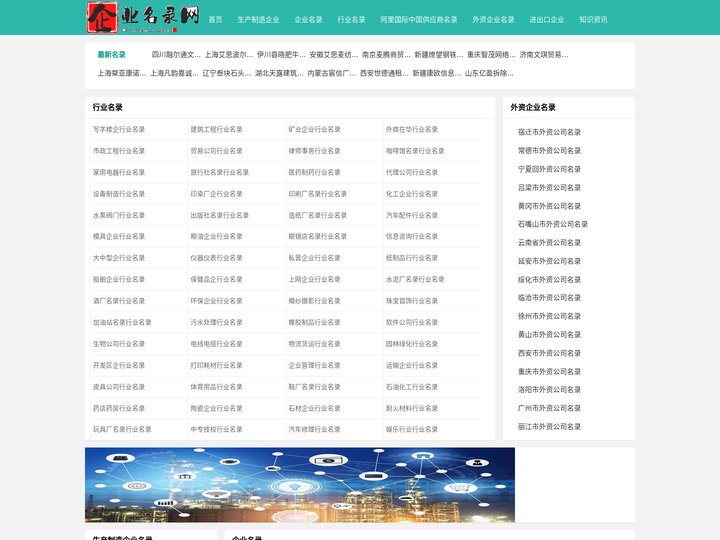720x540 pixels.
Task: Click 徐州市外资公司名录
Action: coord(549,316)
